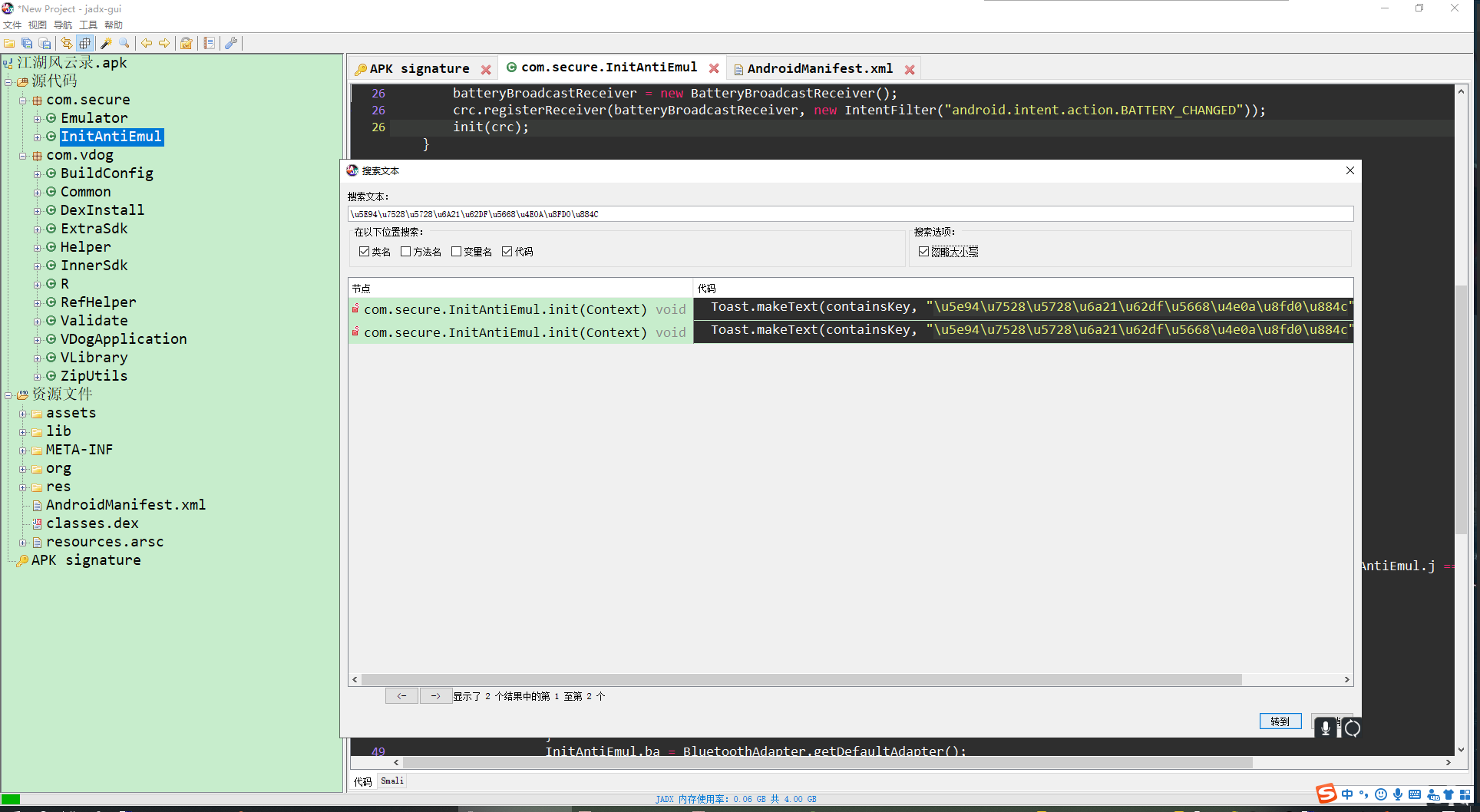The image size is (1480, 812).
Task: Expand the res folder
Action: [x=23, y=487]
